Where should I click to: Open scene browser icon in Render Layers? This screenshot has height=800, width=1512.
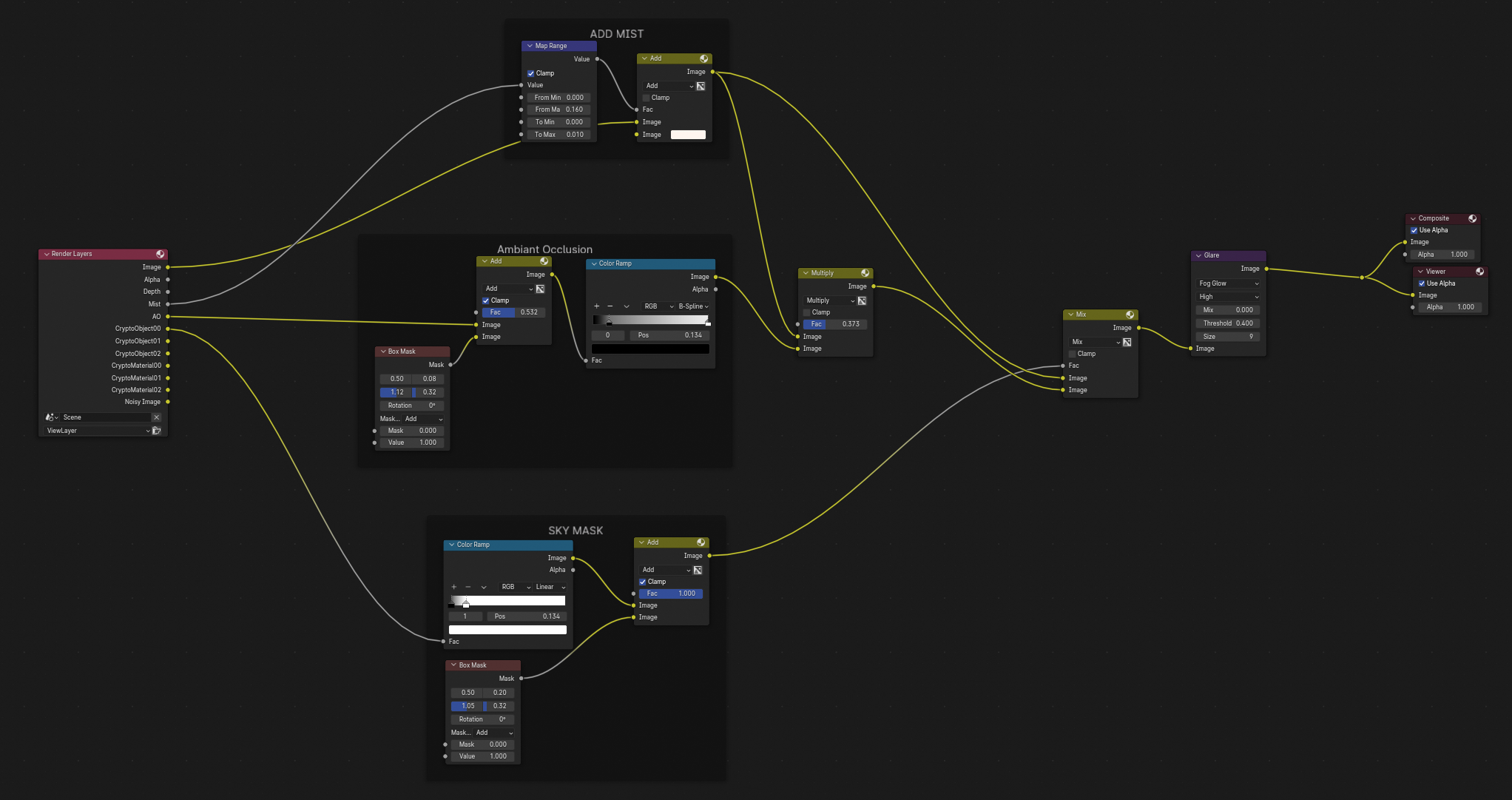tap(52, 417)
